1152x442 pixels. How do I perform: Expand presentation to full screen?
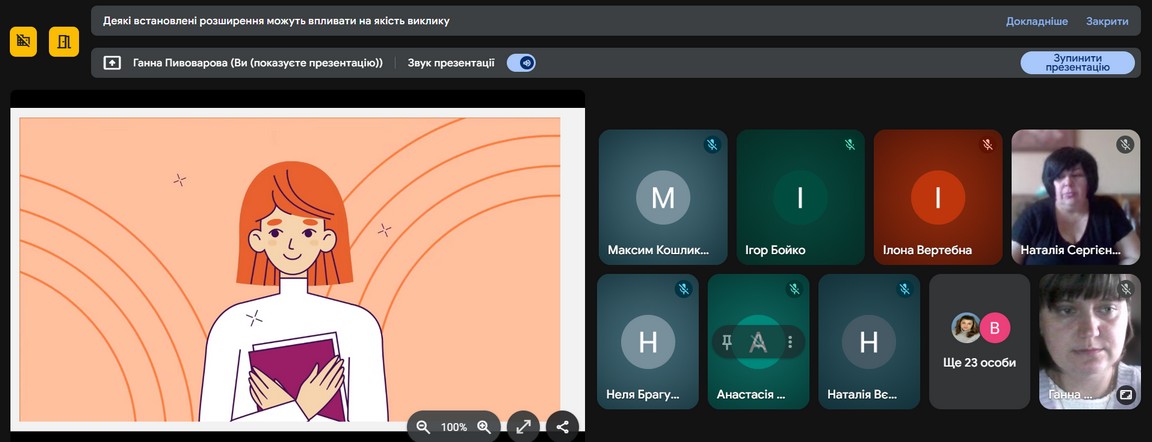coord(523,427)
